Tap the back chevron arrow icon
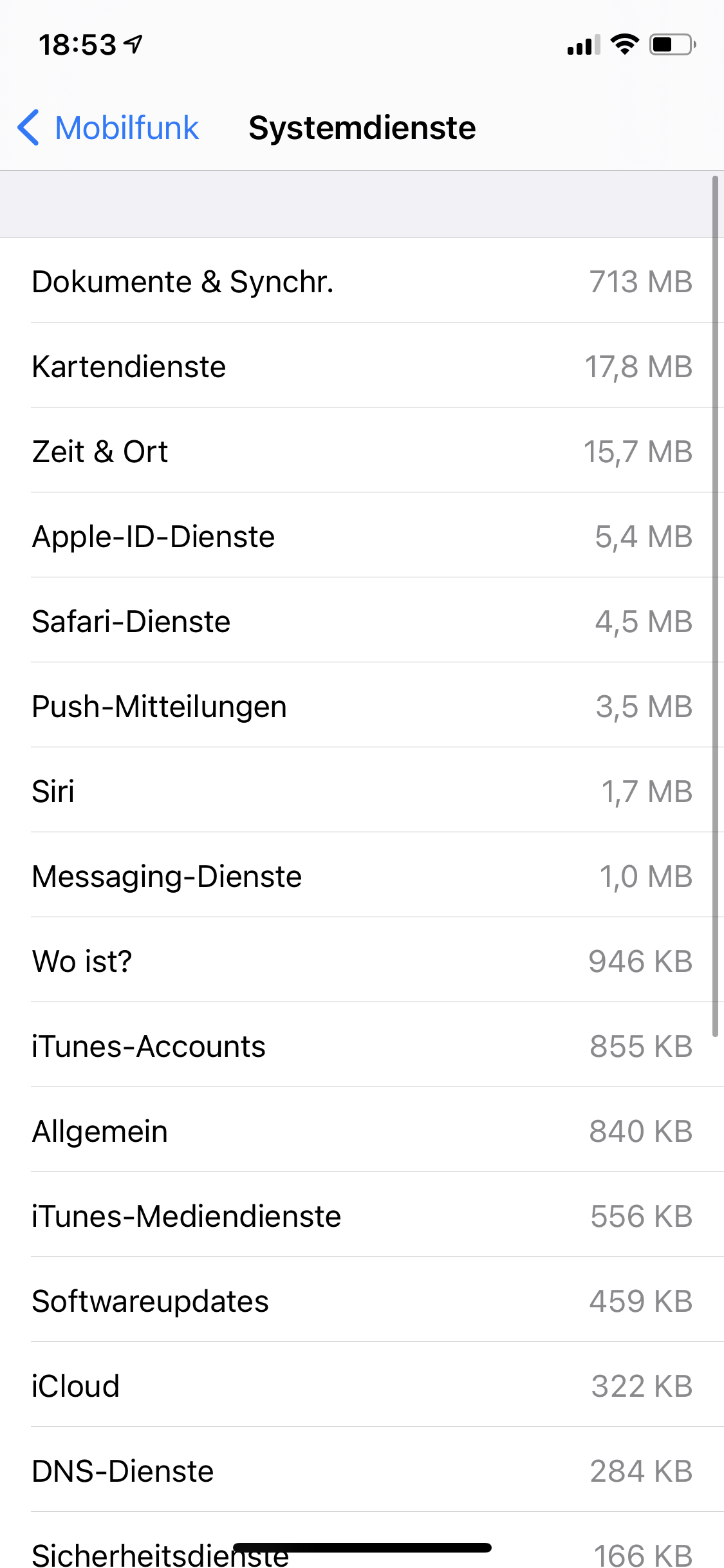 click(x=28, y=127)
